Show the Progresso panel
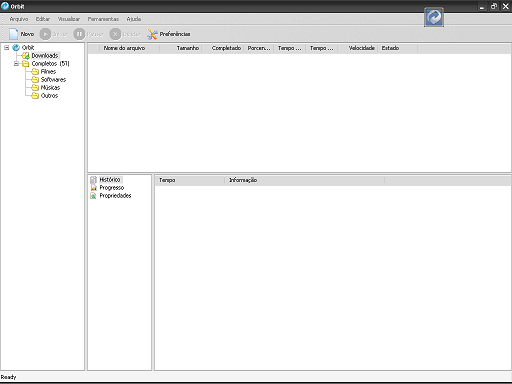Viewport: 512px width, 384px height. (x=112, y=188)
